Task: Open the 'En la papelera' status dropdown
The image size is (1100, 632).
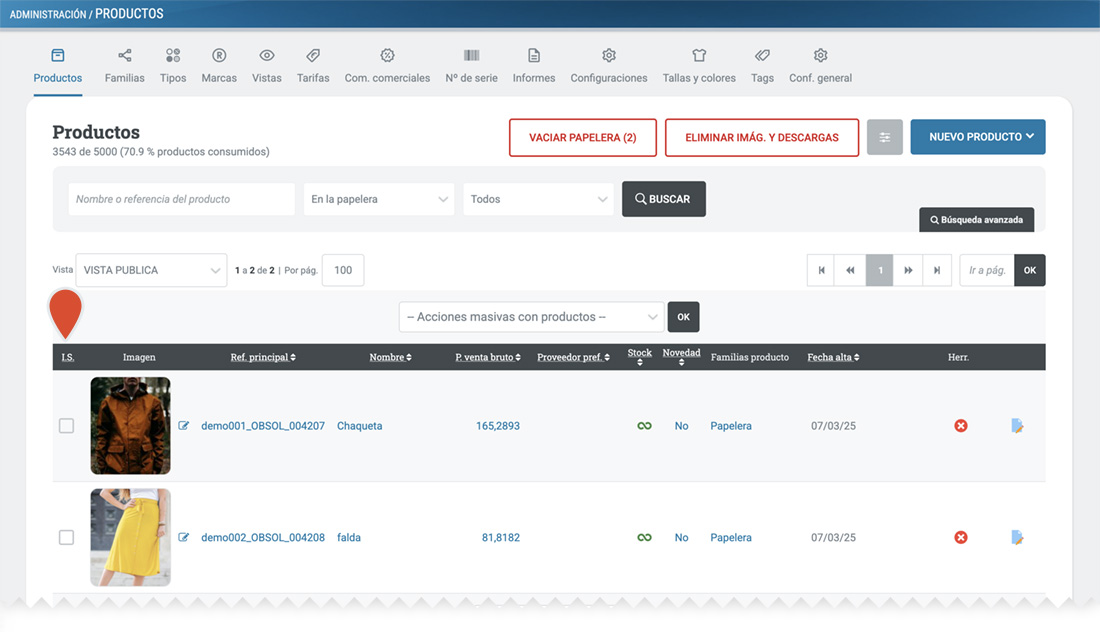Action: 379,199
